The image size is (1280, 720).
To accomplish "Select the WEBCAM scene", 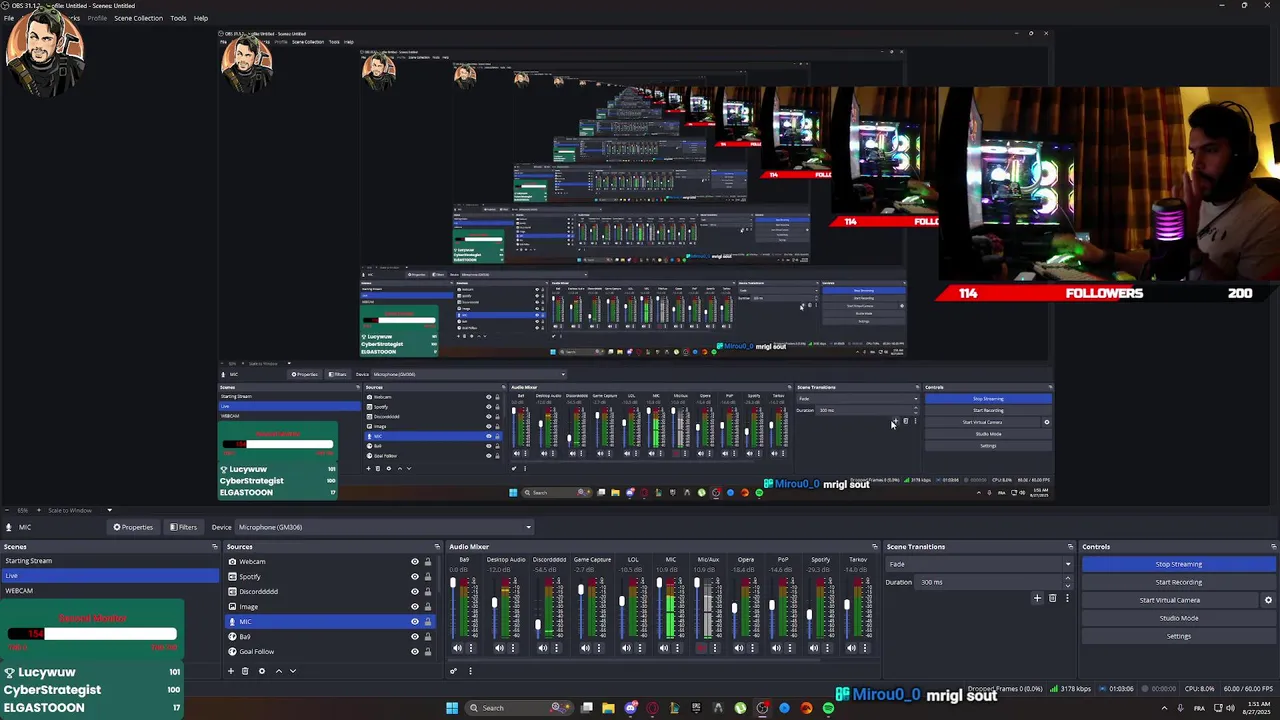I will (110, 591).
